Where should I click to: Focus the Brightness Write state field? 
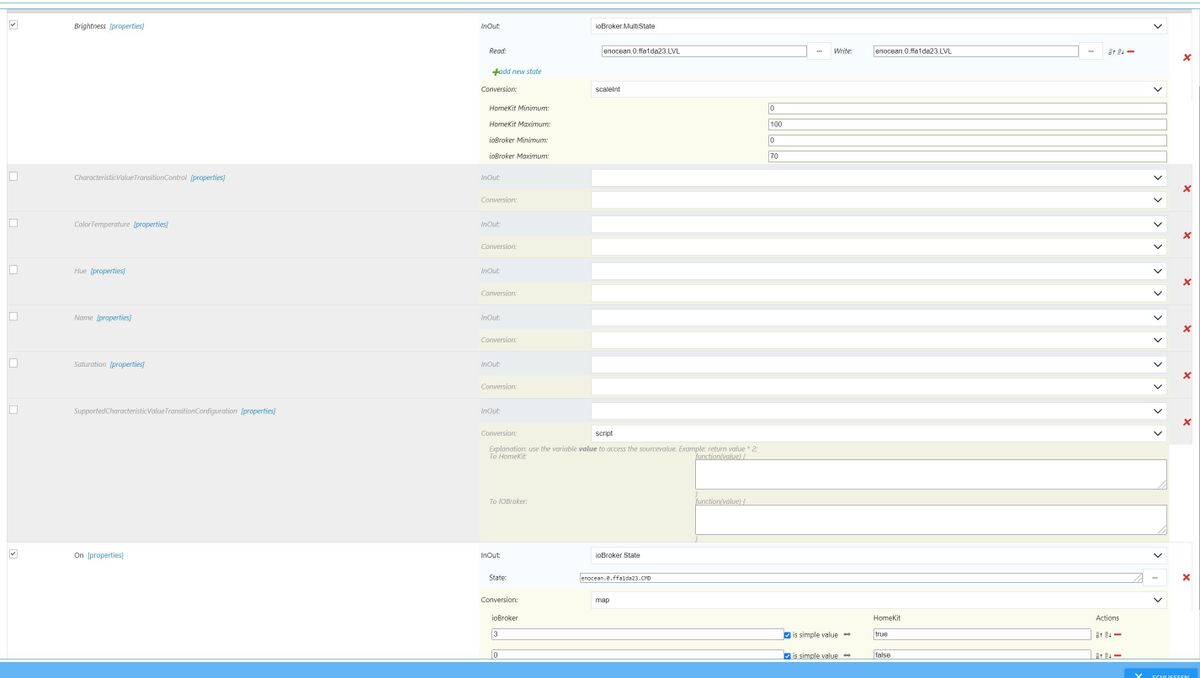[975, 51]
